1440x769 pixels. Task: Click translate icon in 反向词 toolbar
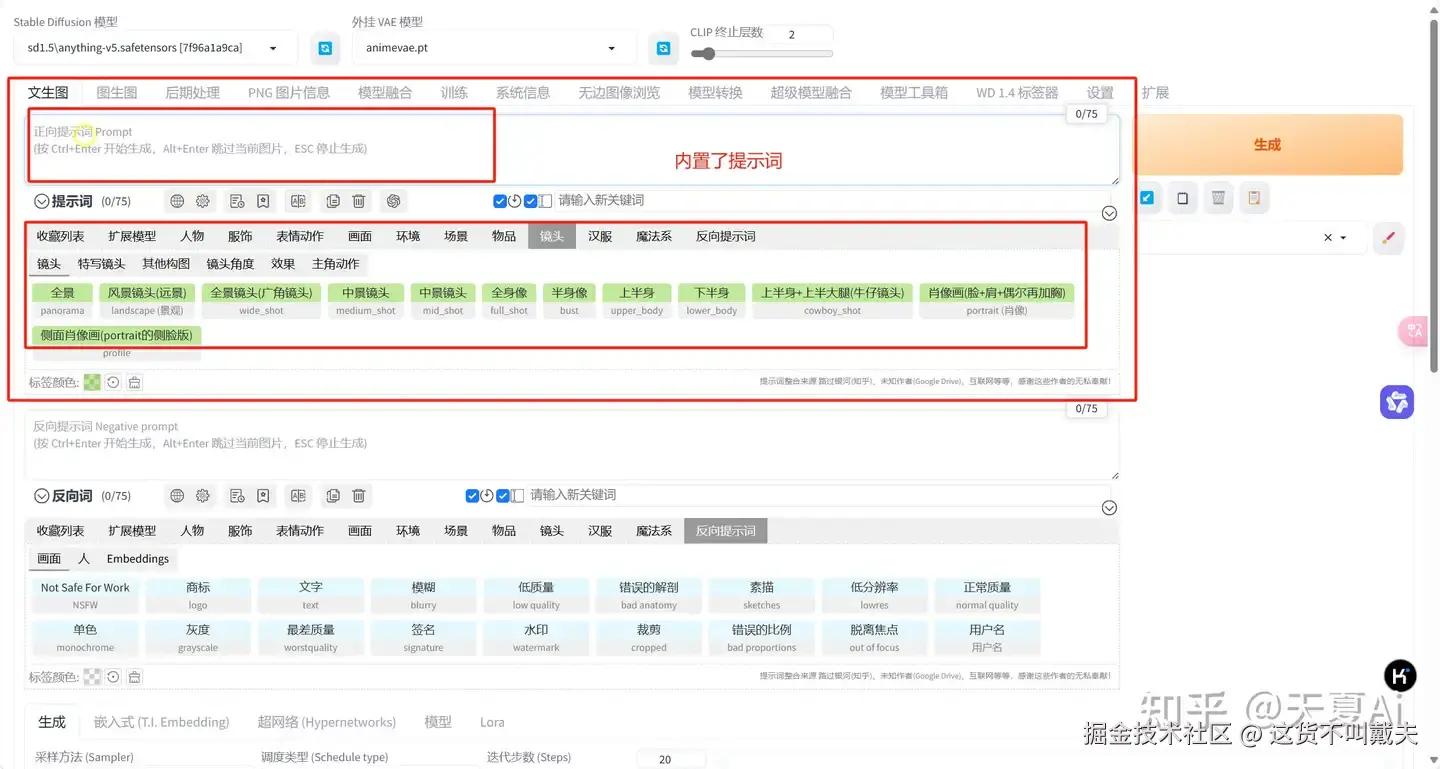298,495
